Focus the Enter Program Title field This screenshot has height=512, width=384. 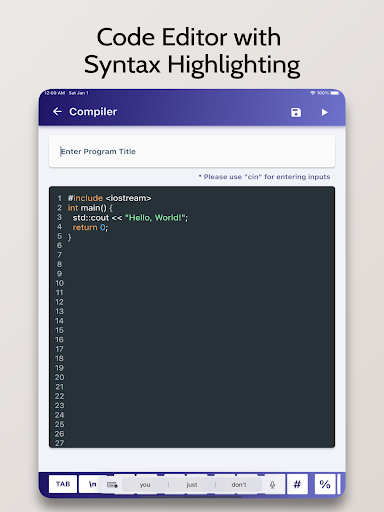[192, 151]
